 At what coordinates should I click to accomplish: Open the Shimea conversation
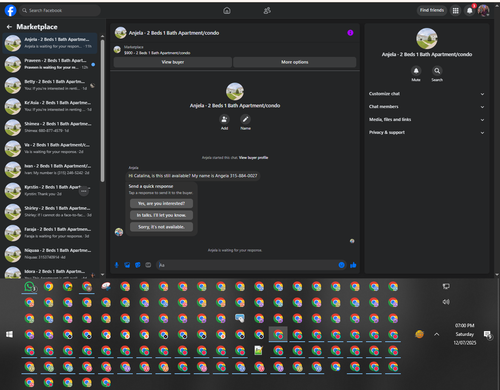pos(50,127)
